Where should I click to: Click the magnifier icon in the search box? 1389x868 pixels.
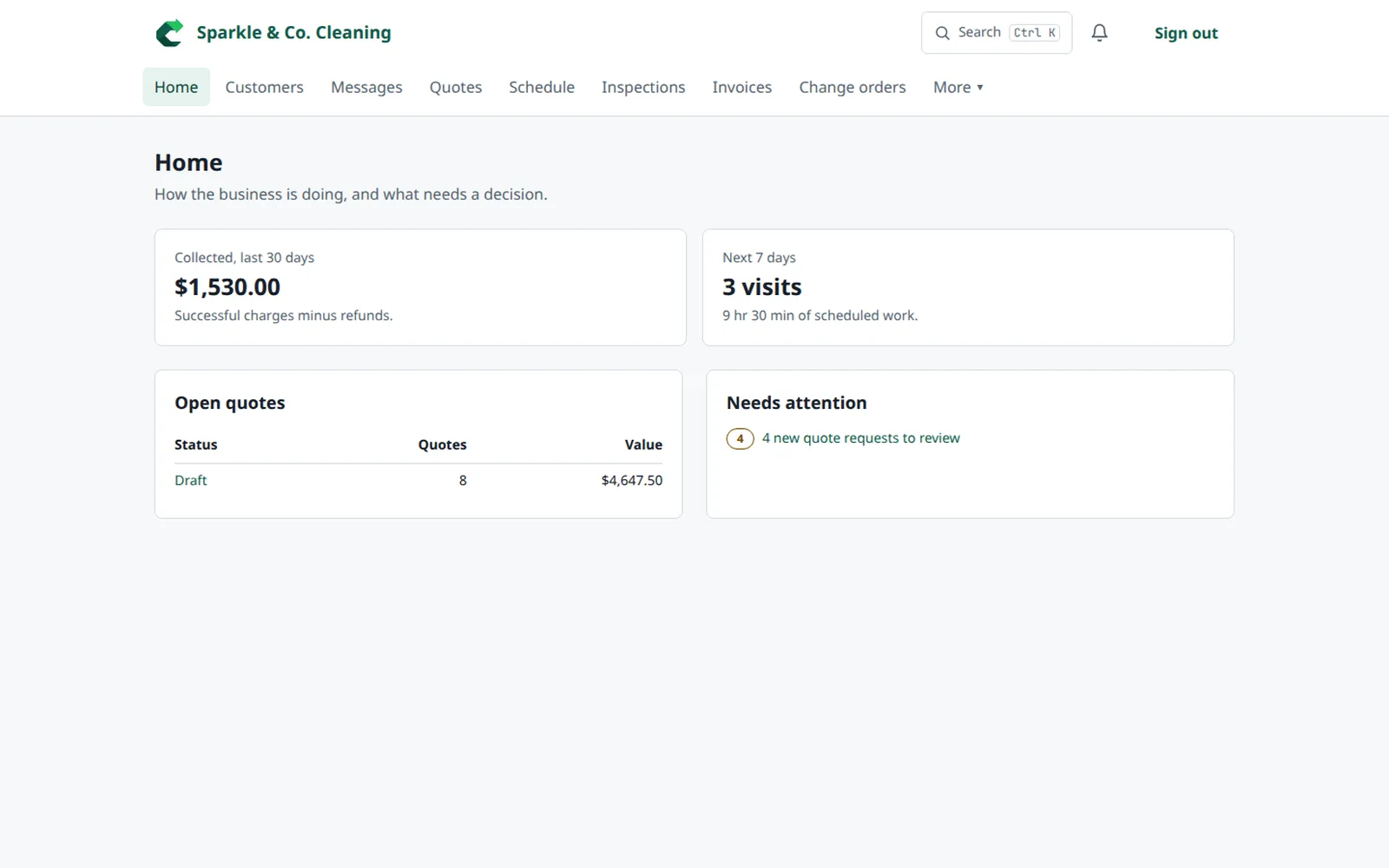tap(942, 33)
